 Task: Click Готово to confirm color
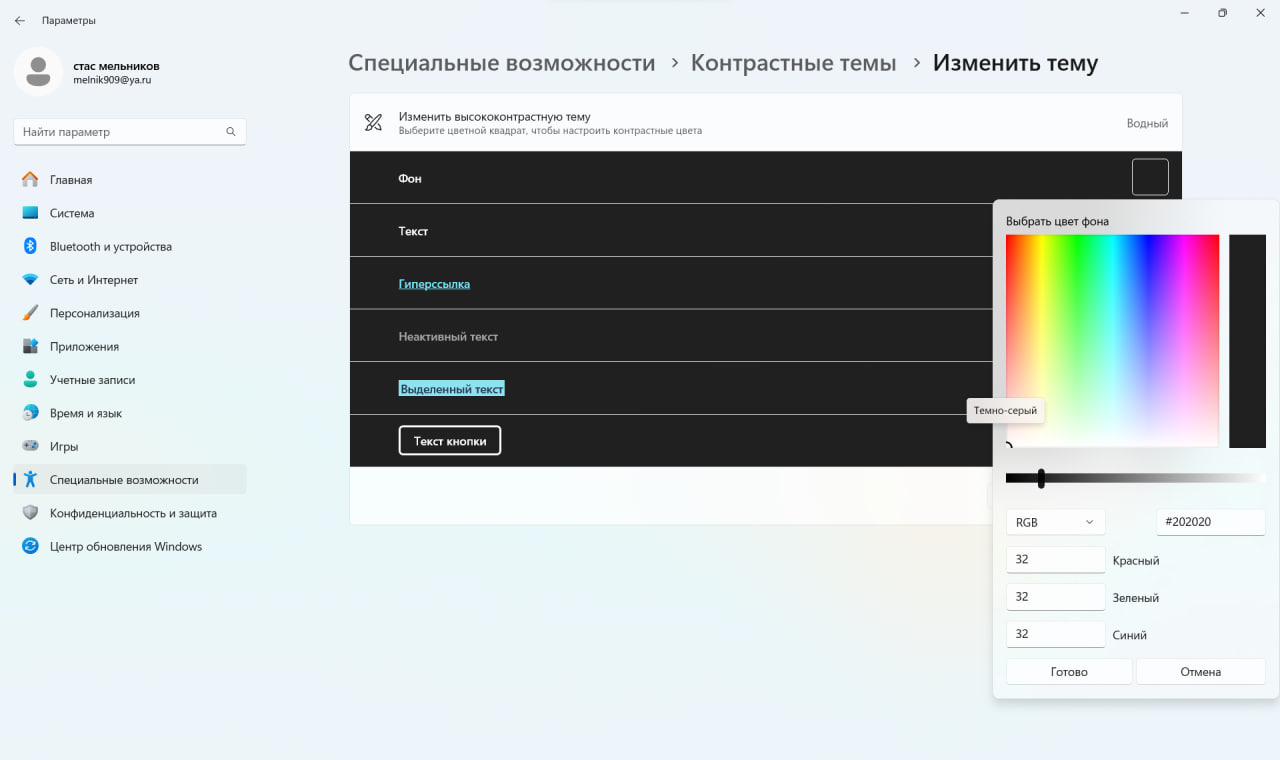[x=1069, y=672]
